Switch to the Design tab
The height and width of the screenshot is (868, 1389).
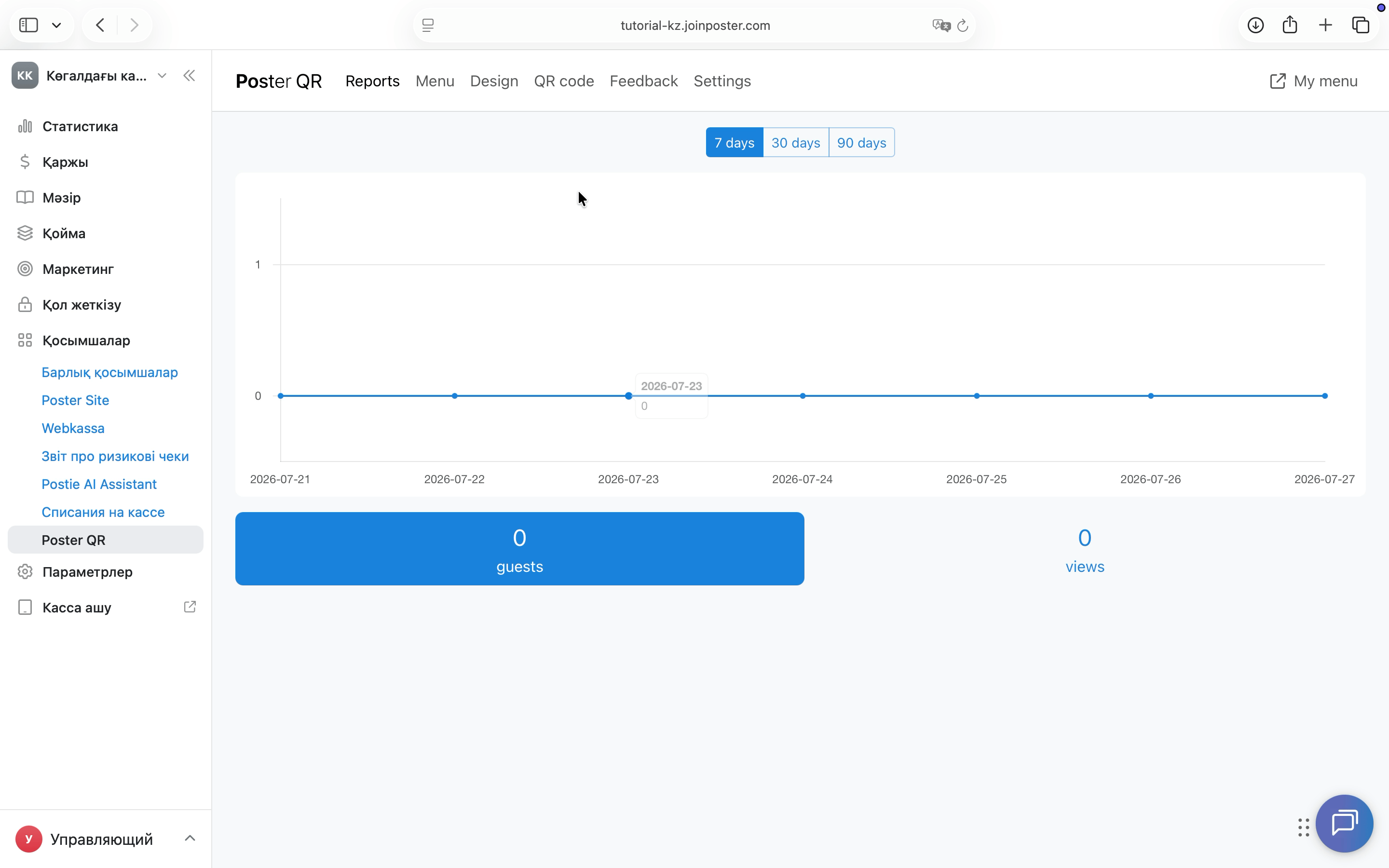click(493, 81)
